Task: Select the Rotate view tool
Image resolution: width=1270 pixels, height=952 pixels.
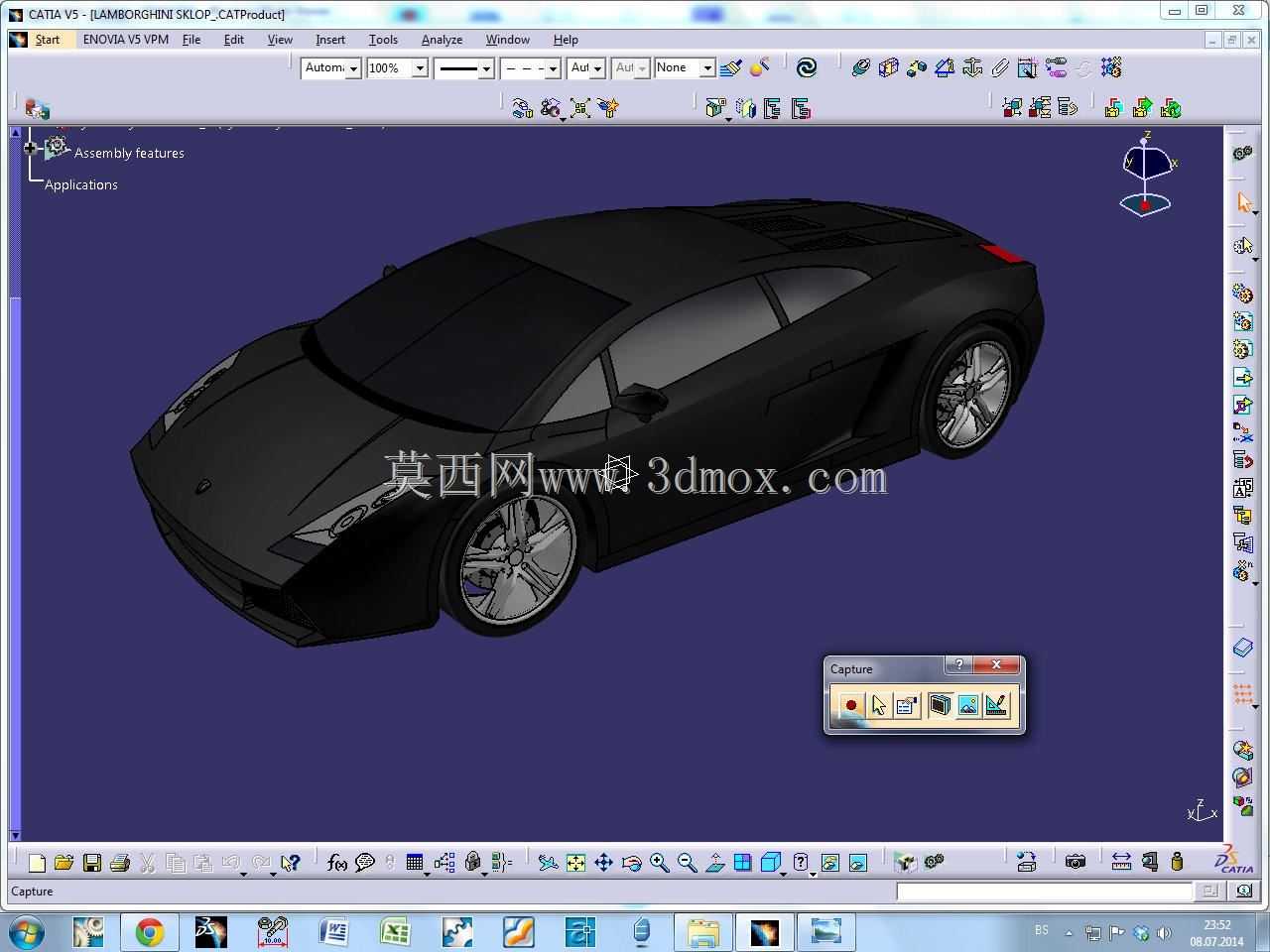Action: (631, 863)
